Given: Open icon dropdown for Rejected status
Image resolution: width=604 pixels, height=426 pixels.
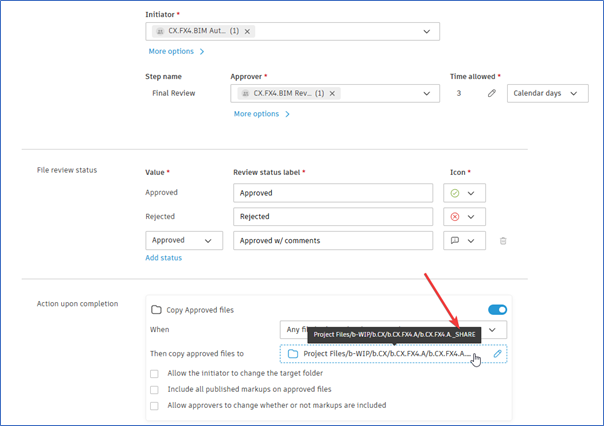Looking at the screenshot, I should click(464, 217).
